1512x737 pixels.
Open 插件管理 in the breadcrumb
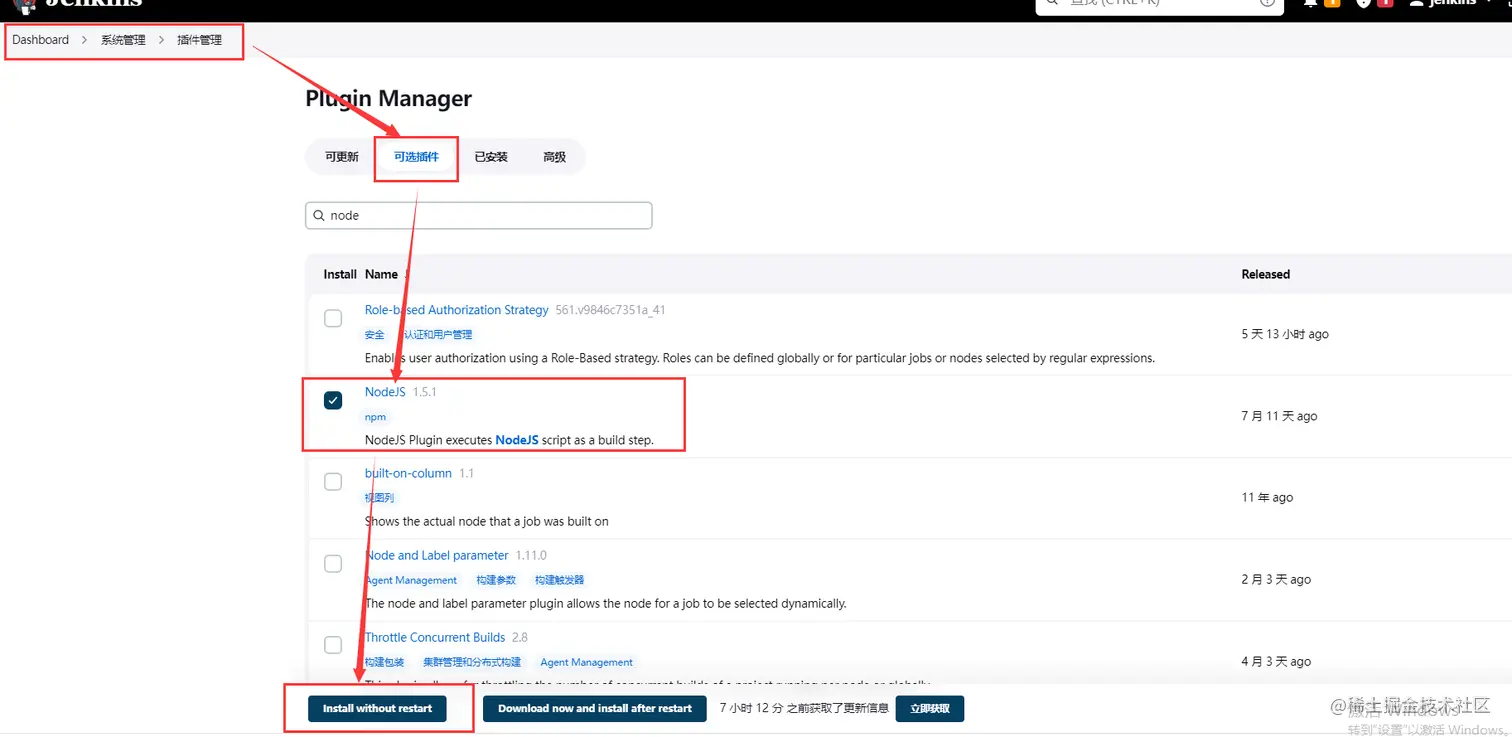[199, 40]
